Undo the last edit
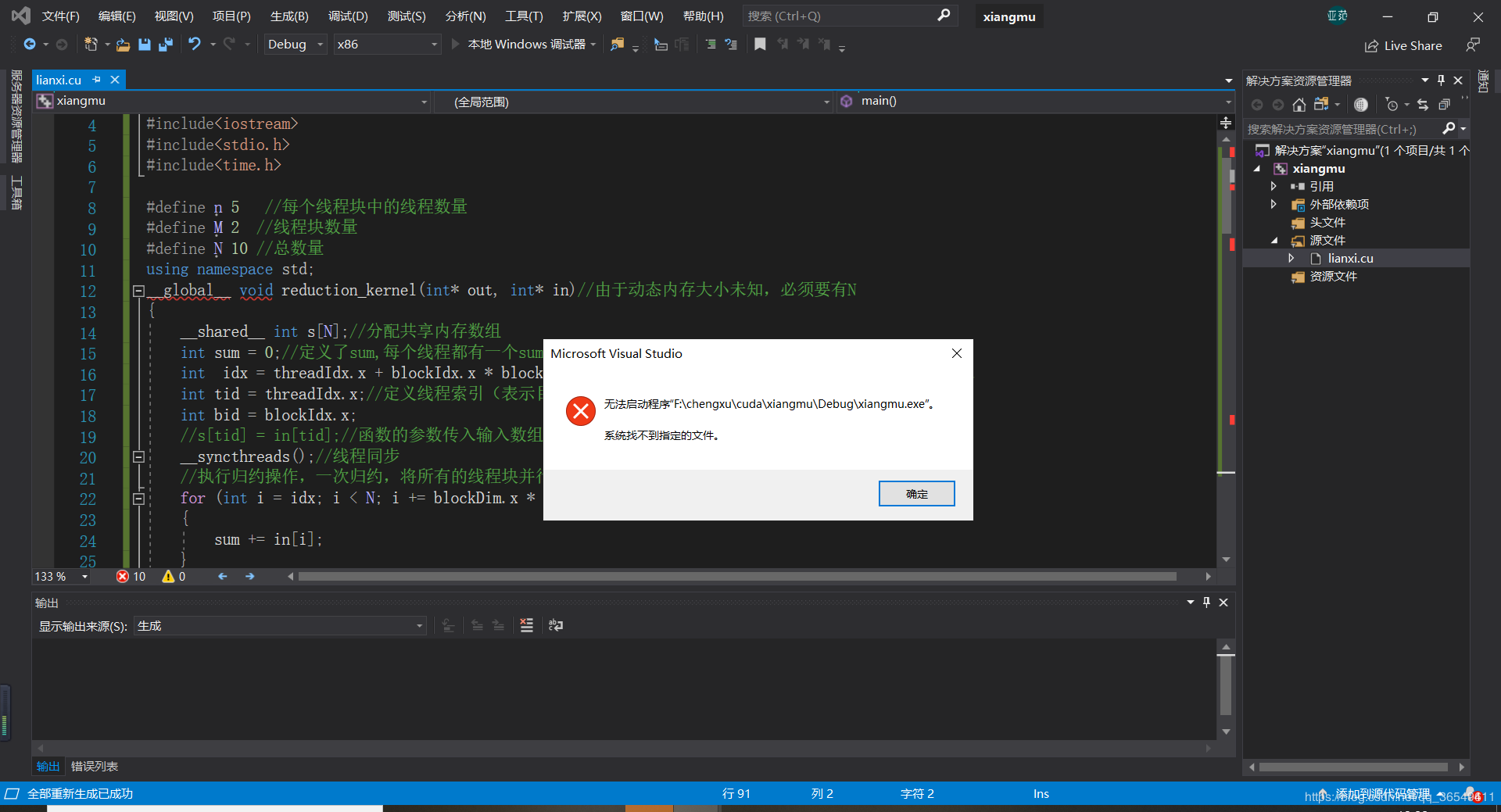 [195, 45]
